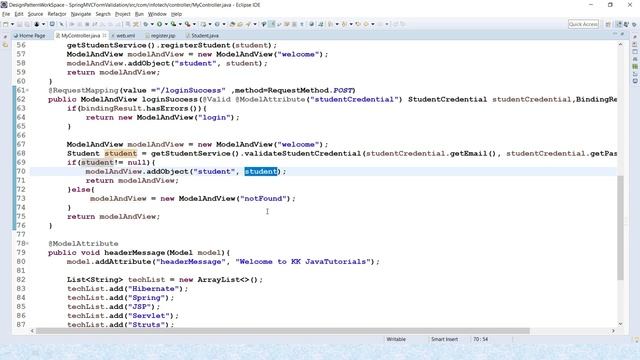Click the "notFound" string on line 73
Viewport: 640px width, 360px height.
click(263, 198)
